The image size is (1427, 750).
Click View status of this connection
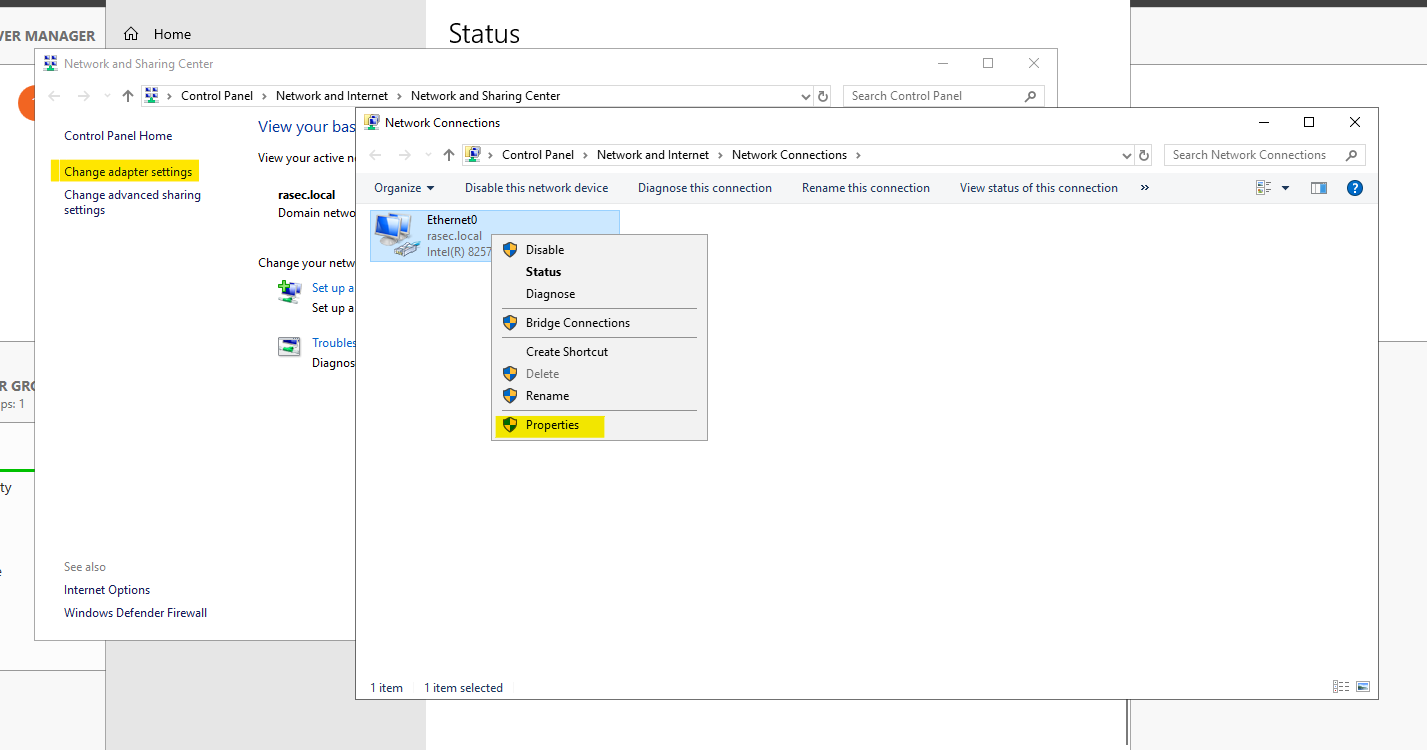(1039, 188)
